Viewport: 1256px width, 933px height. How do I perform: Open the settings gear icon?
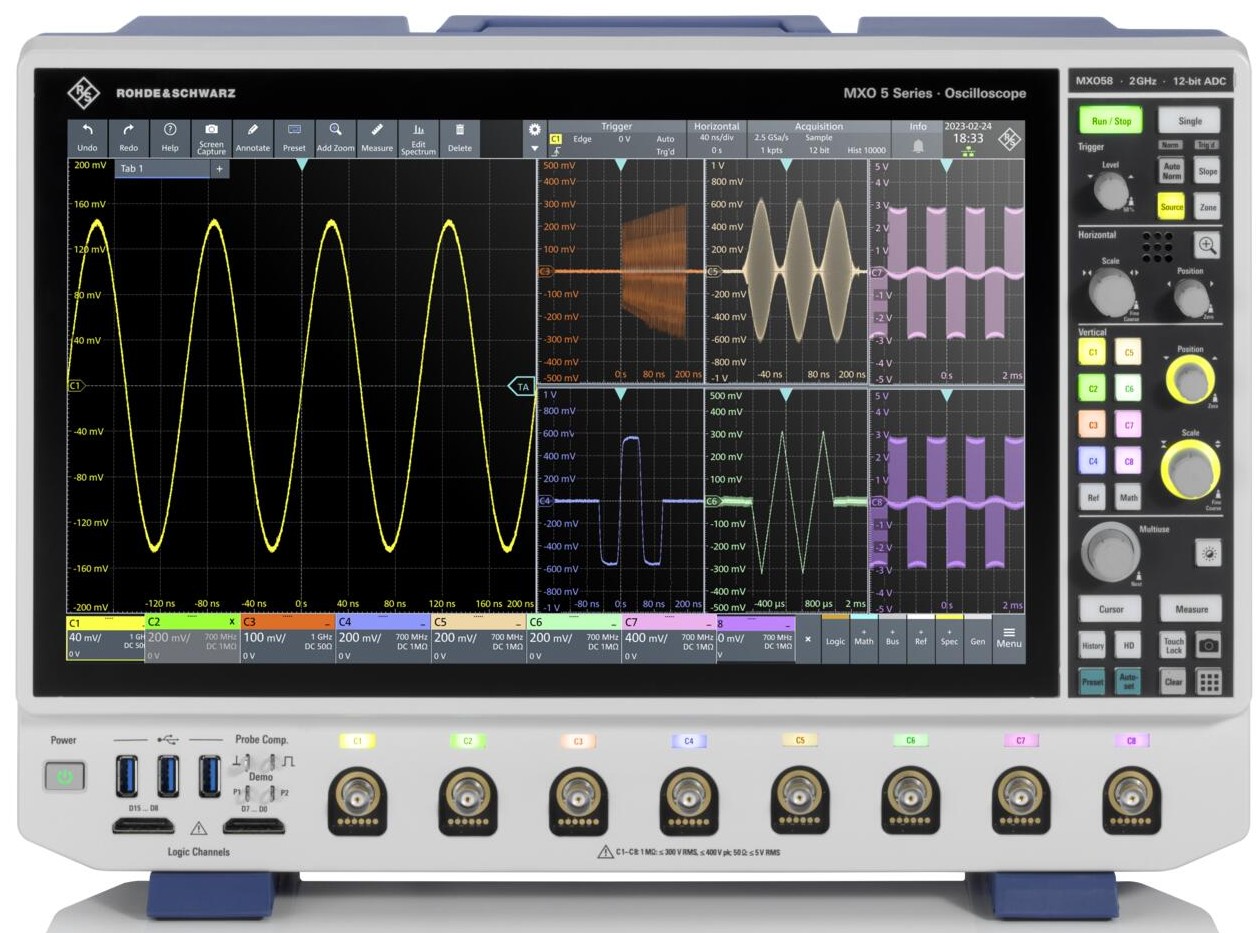(535, 130)
